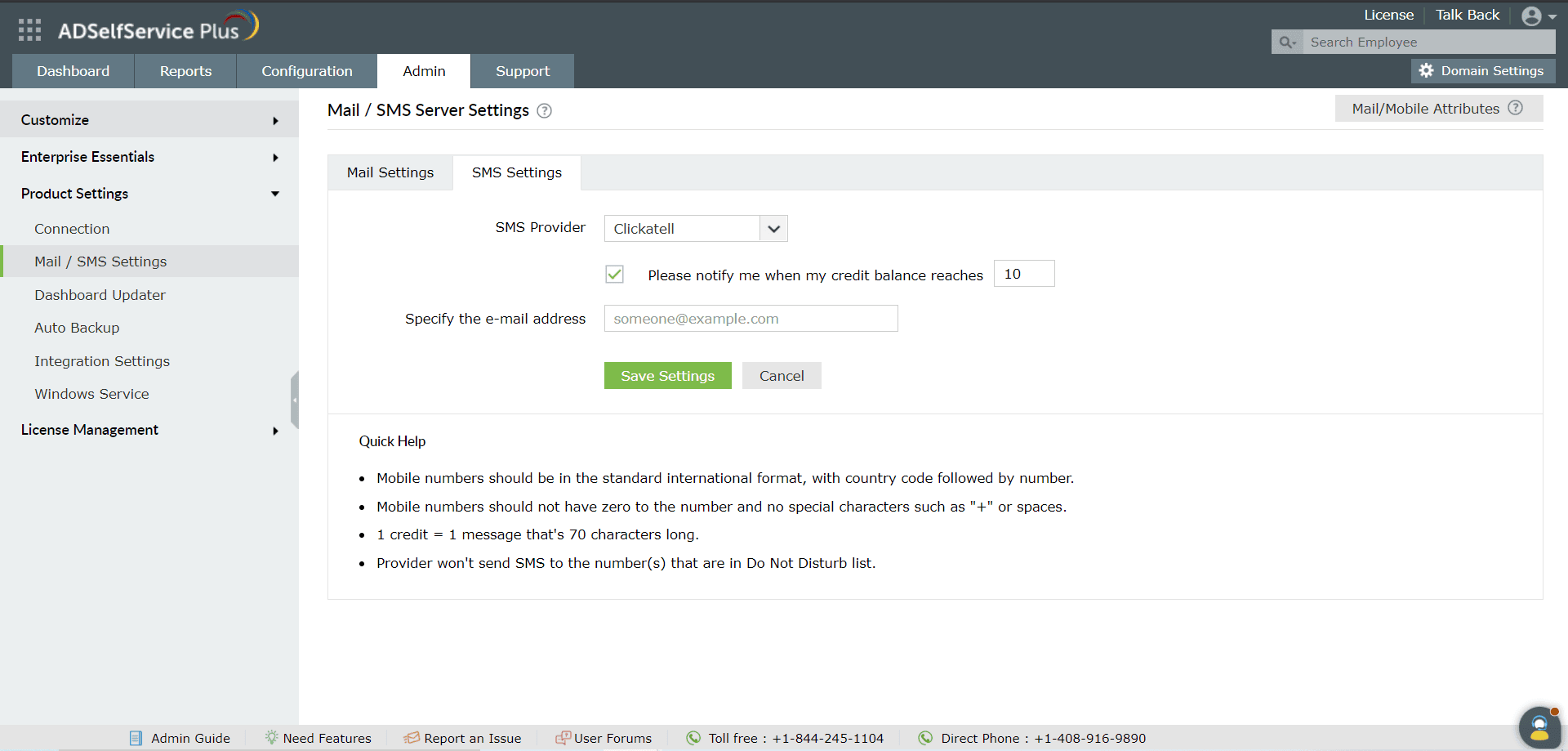Image resolution: width=1568 pixels, height=751 pixels.
Task: Click the Talk Back link
Action: pos(1467,15)
